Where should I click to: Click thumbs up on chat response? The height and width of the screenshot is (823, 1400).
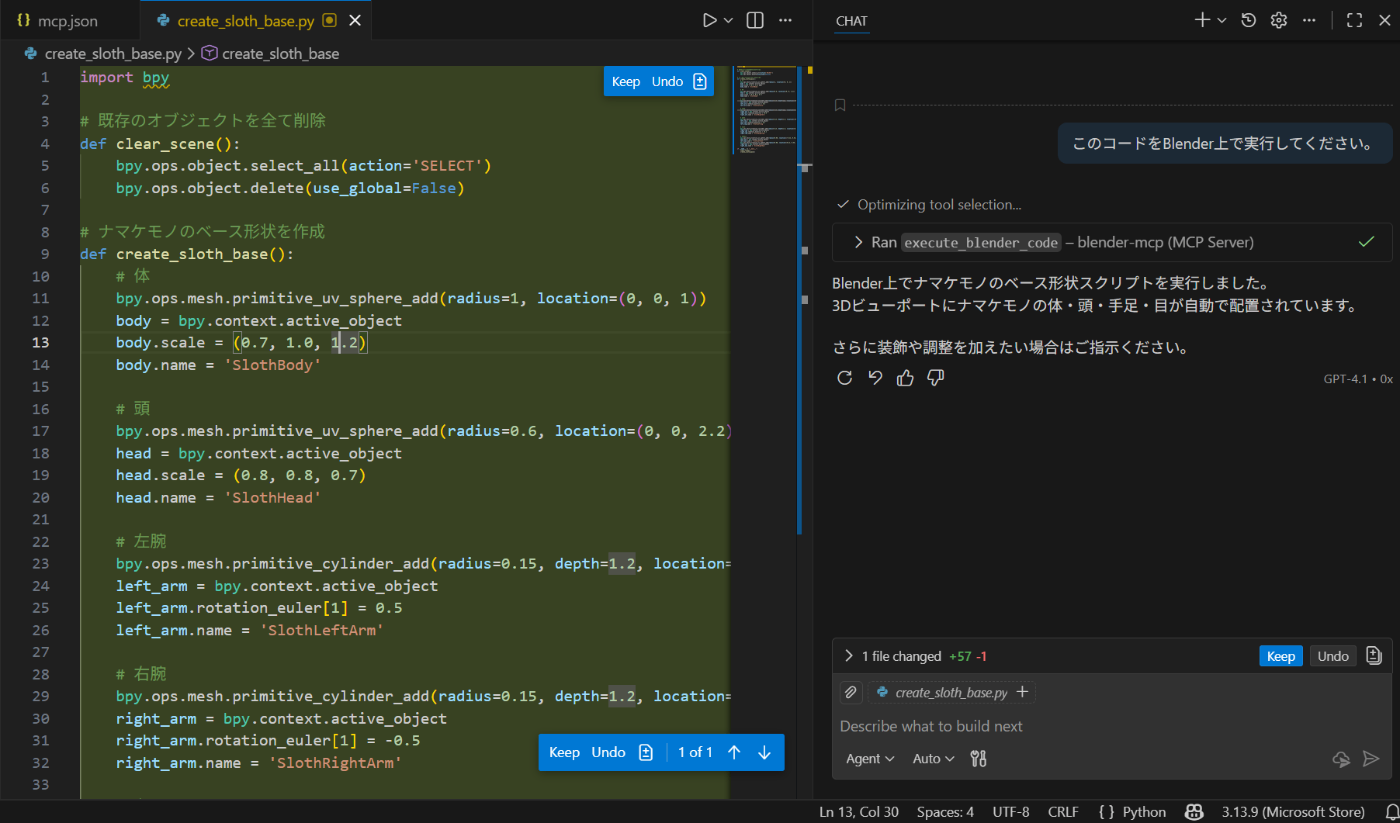tap(905, 378)
